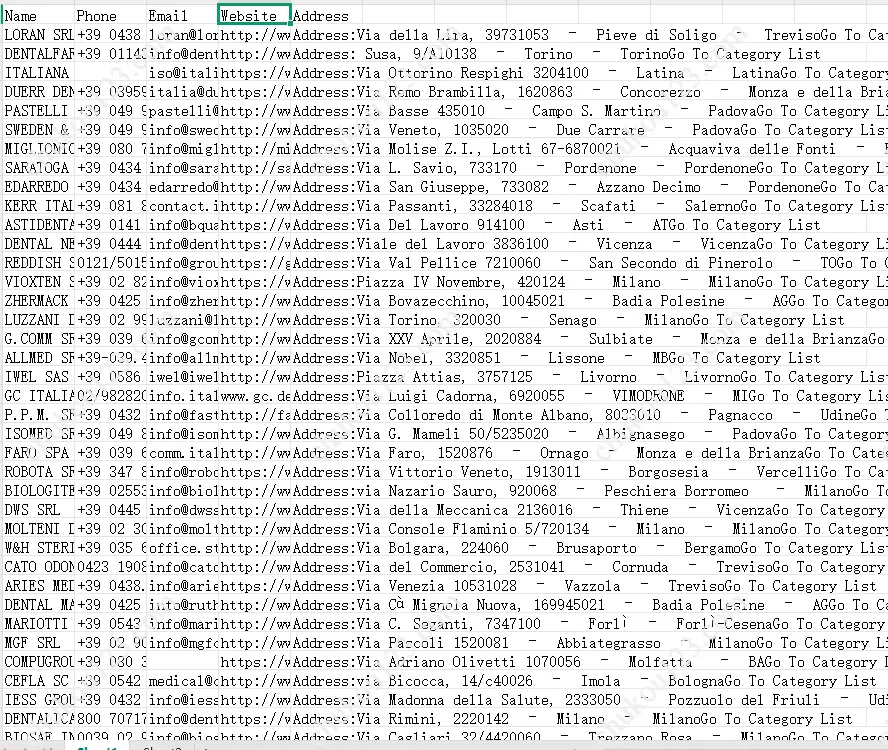Select the Phone header cell
Viewport: 888px width, 750px height.
(110, 16)
